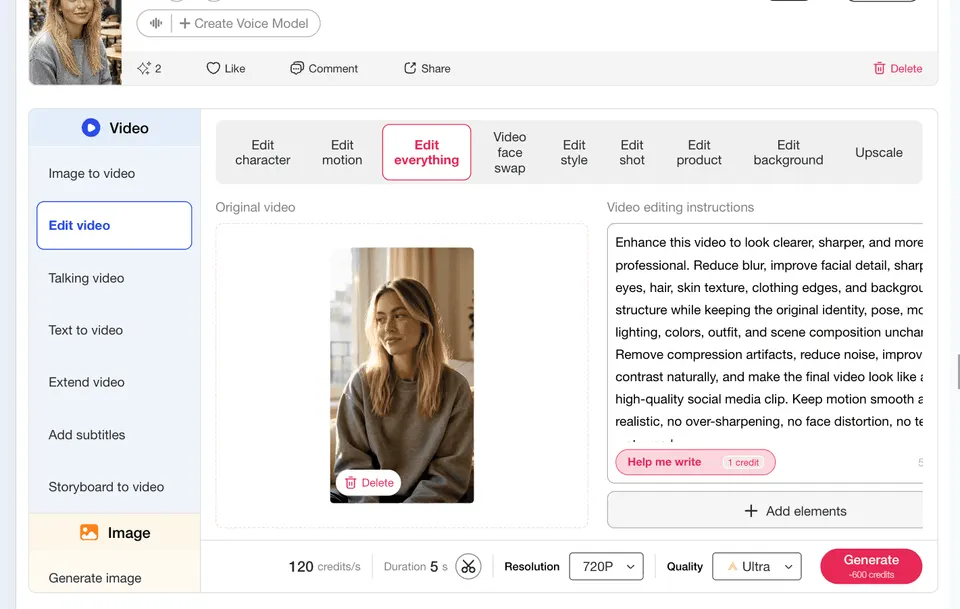Click the Share arrow icon
Screen dimensions: 960x609
click(x=410, y=68)
